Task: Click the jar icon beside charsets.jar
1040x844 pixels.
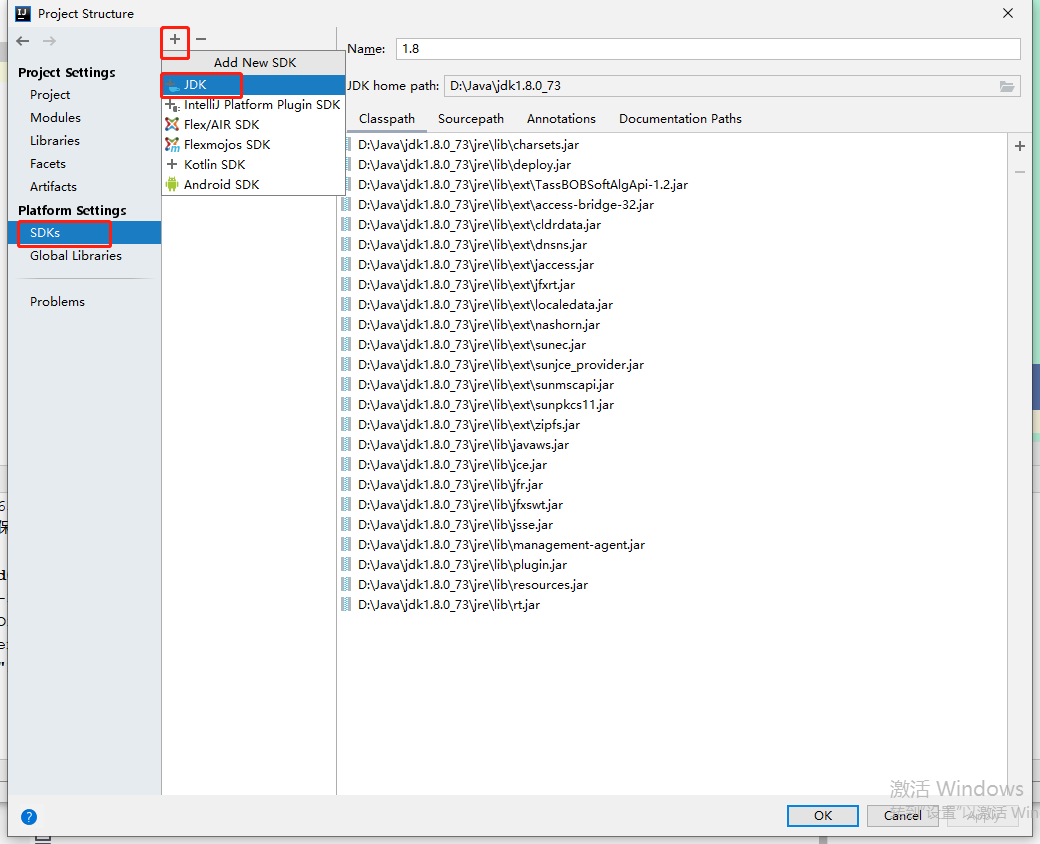Action: (346, 145)
